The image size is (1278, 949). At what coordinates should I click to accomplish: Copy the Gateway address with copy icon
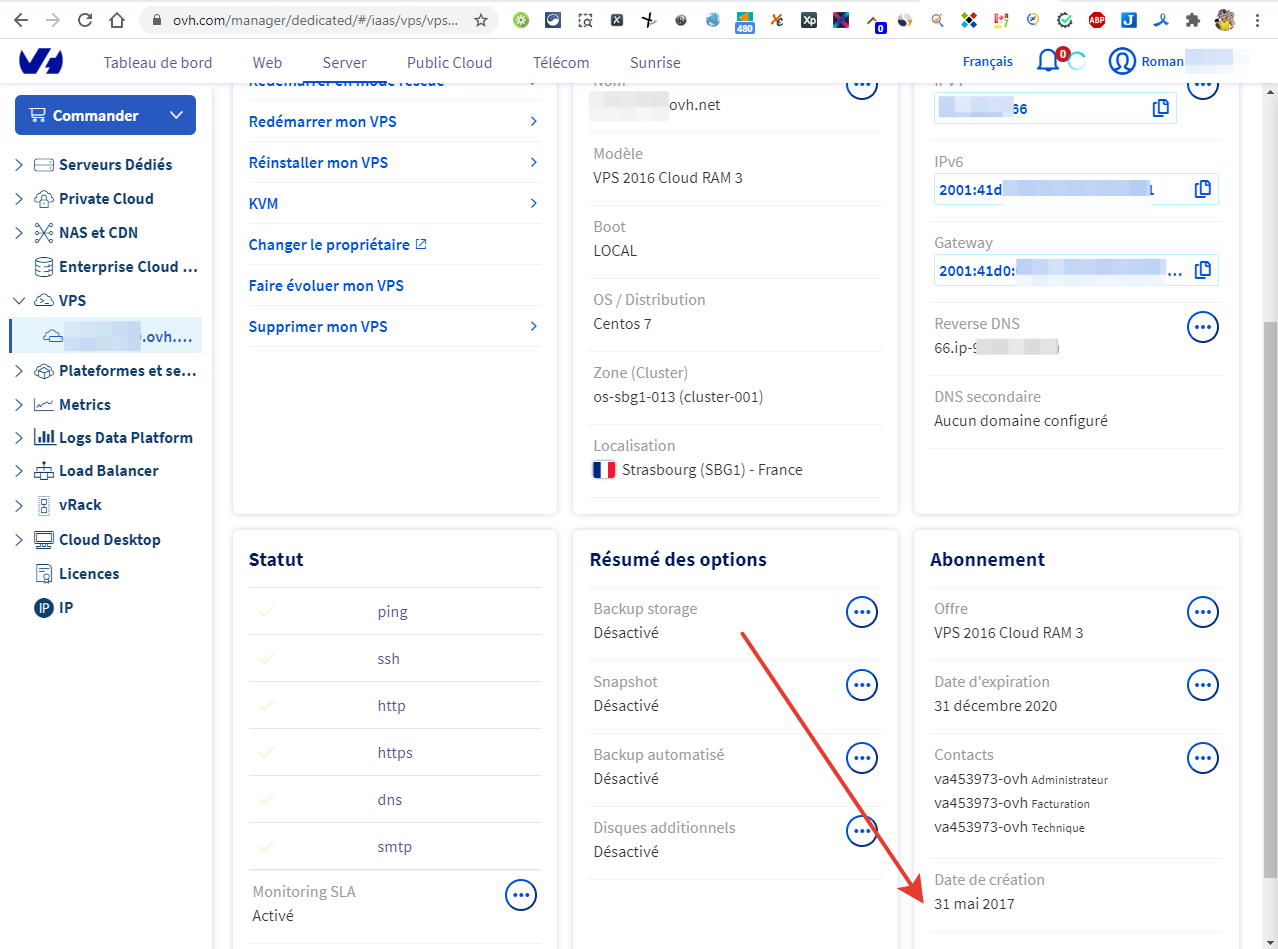tap(1202, 270)
